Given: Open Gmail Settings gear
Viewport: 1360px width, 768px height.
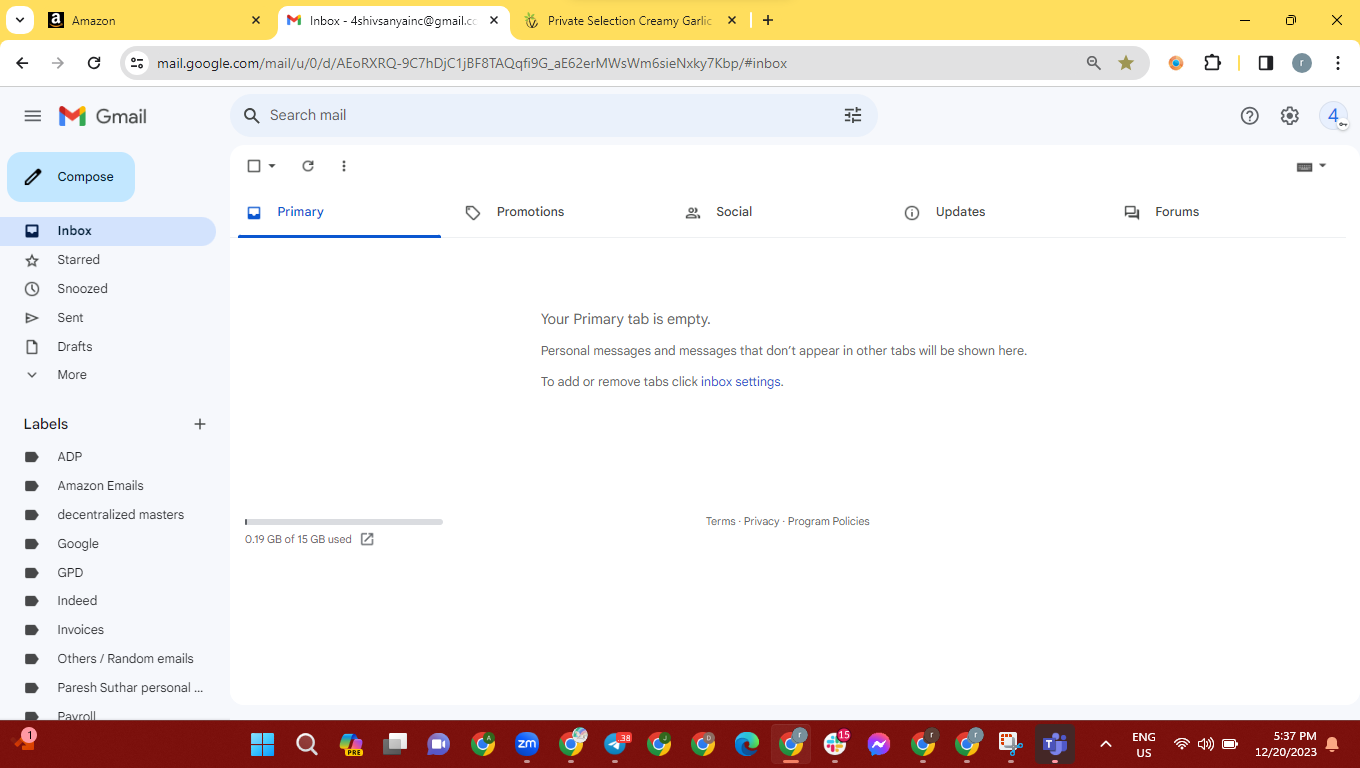Looking at the screenshot, I should tap(1290, 116).
